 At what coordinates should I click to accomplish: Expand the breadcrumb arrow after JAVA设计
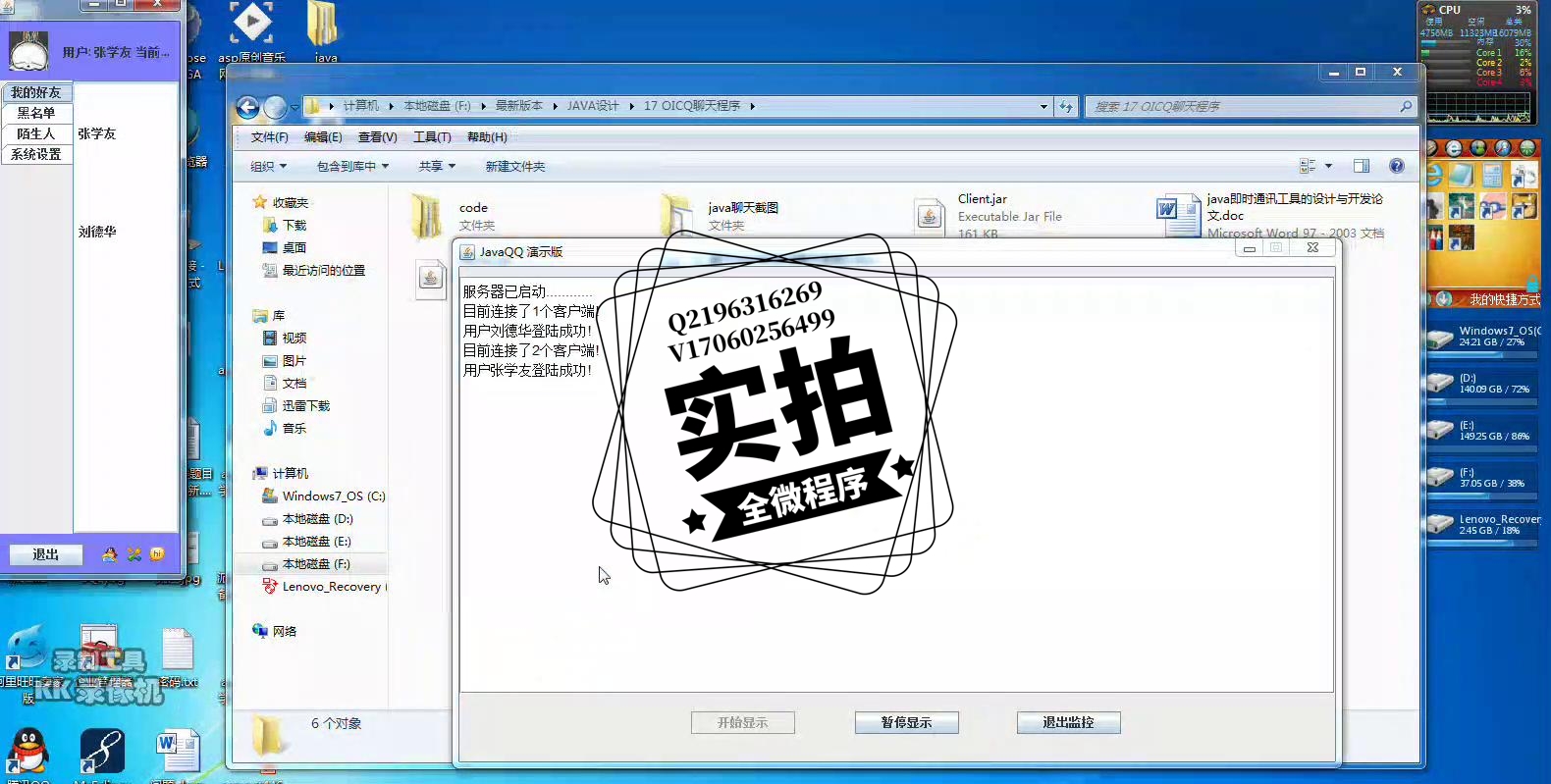pos(631,106)
